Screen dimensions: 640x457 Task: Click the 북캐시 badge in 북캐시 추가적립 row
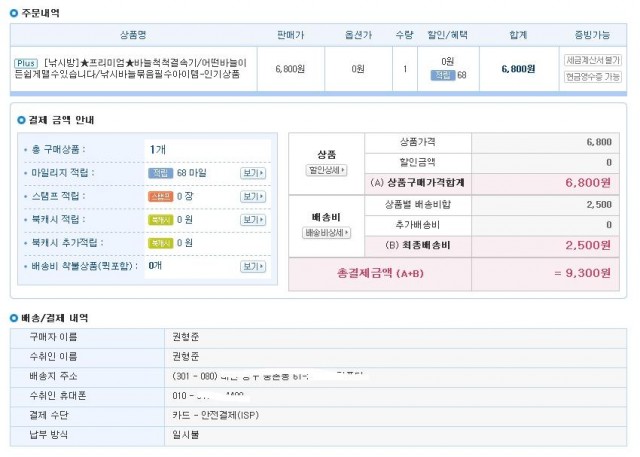(160, 243)
